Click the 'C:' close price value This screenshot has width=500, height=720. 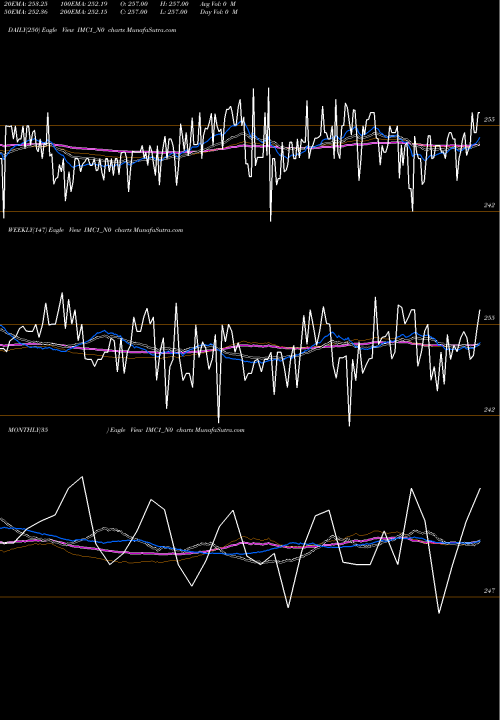[x=134, y=12]
